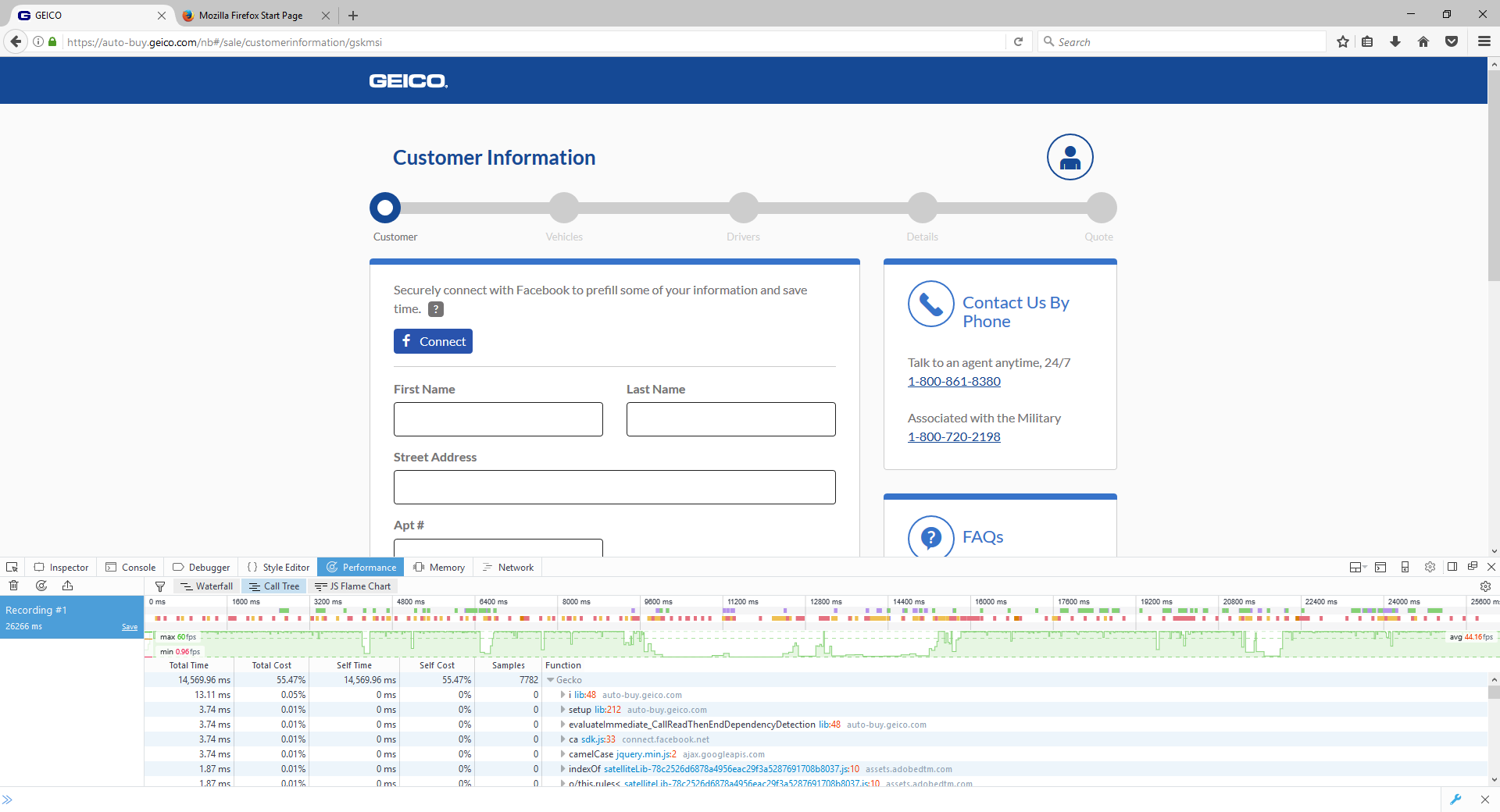Image resolution: width=1500 pixels, height=812 pixels.
Task: Open Responsive Design Mode icon
Action: coord(1405,567)
